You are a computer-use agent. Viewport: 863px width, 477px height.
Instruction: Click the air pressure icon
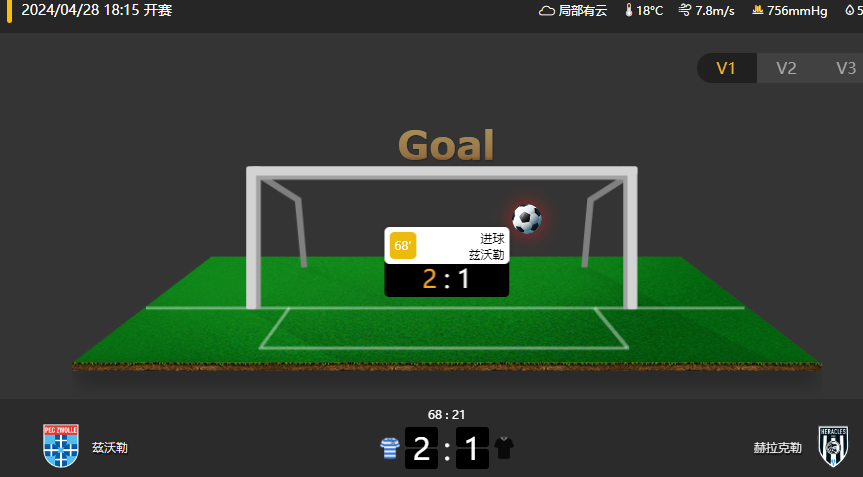point(757,10)
